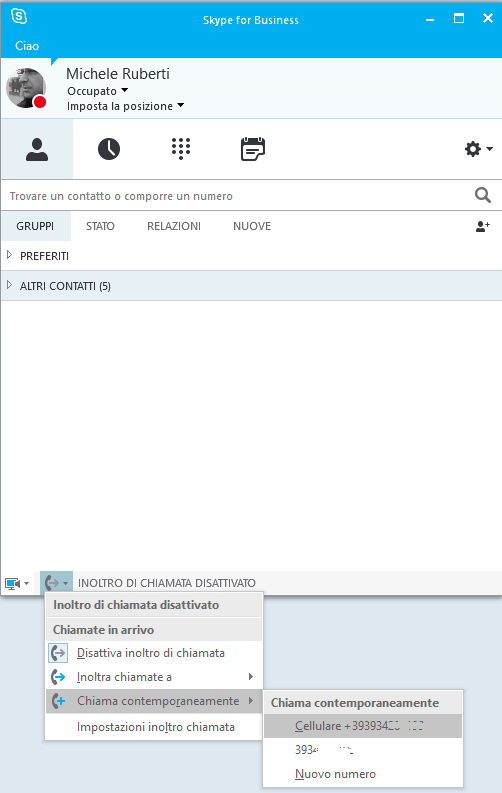Open the dial pad icon
502x793 pixels.
coord(180,149)
